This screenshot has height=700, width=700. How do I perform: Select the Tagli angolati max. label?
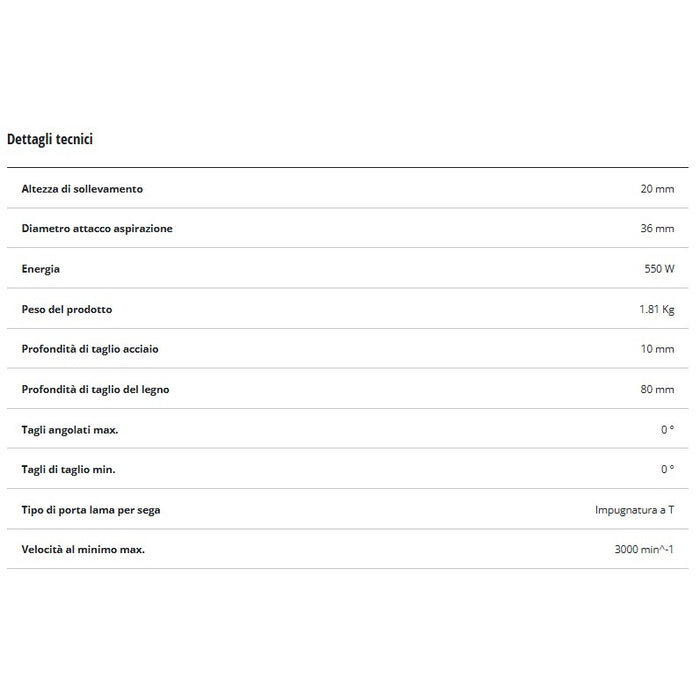click(70, 429)
